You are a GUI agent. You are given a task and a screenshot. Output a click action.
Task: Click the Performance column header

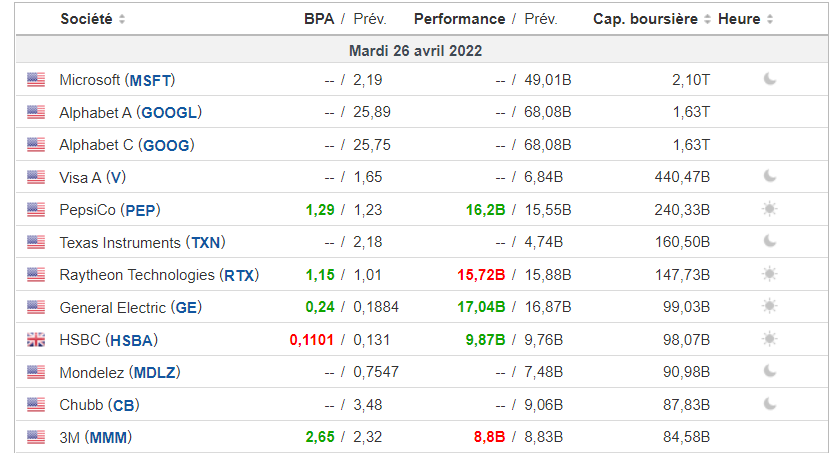(459, 19)
